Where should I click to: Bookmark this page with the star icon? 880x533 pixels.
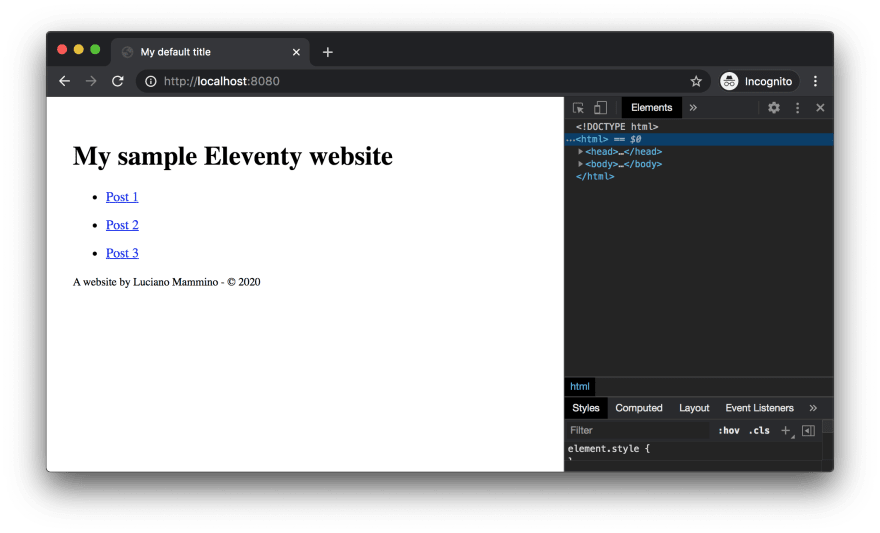coord(696,81)
